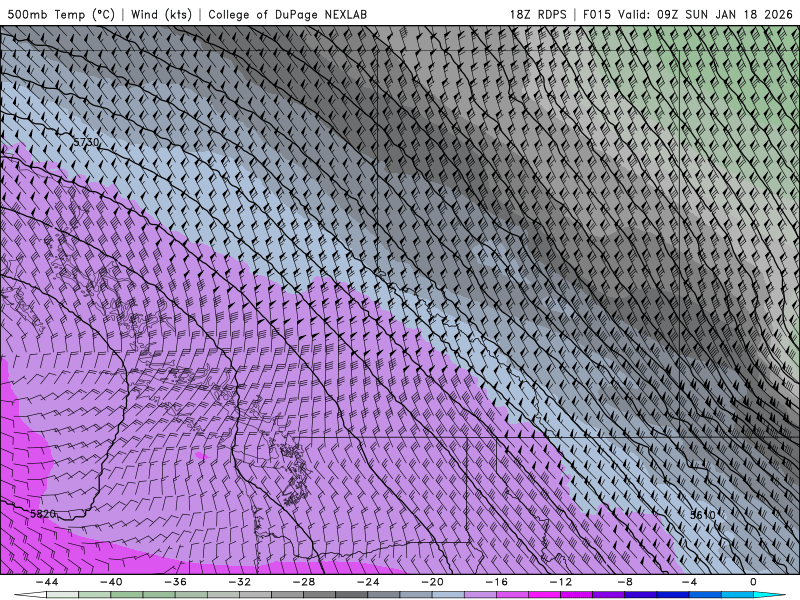This screenshot has height=600, width=800.
Task: Pick the bright magenta swatch left of -12
Action: pyautogui.click(x=545, y=595)
